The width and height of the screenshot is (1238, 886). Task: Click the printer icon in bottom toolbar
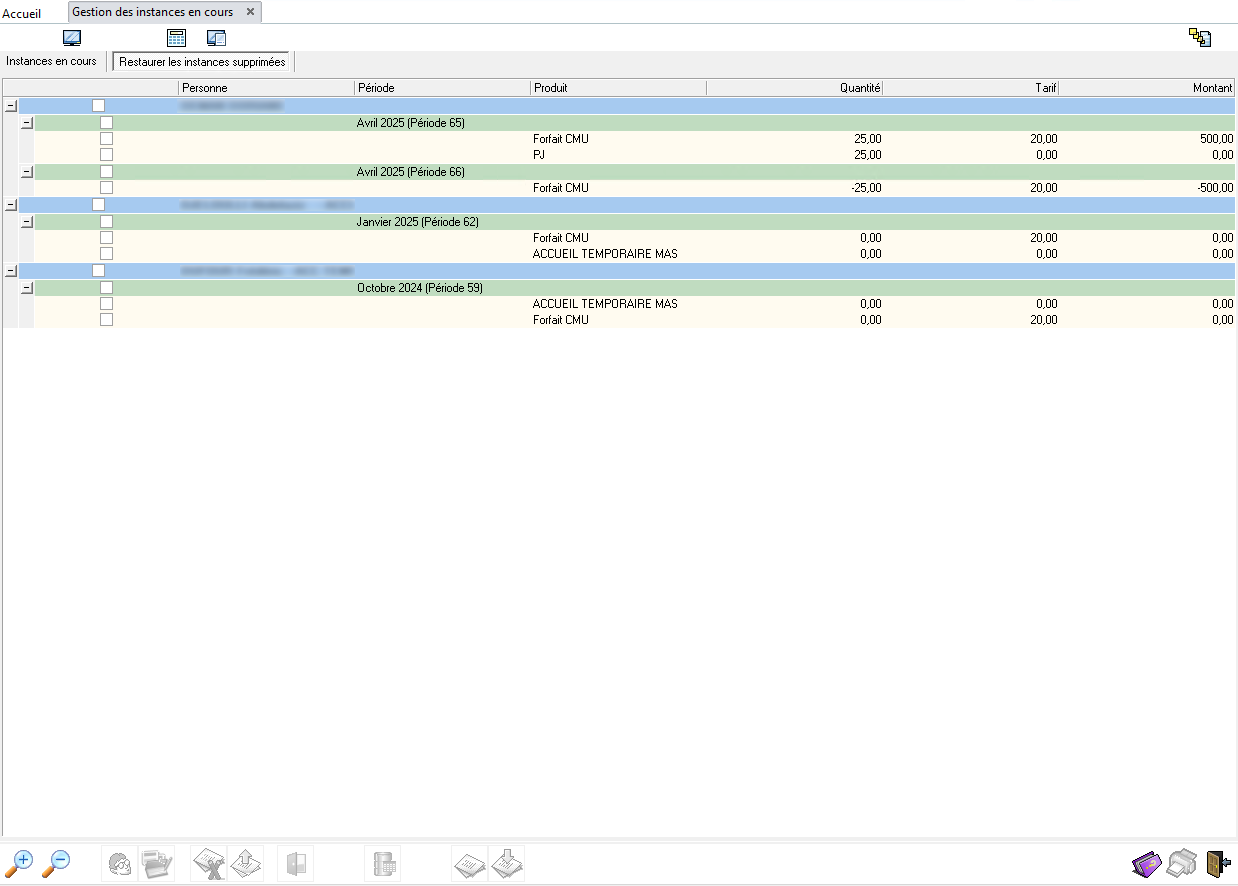coord(1182,863)
